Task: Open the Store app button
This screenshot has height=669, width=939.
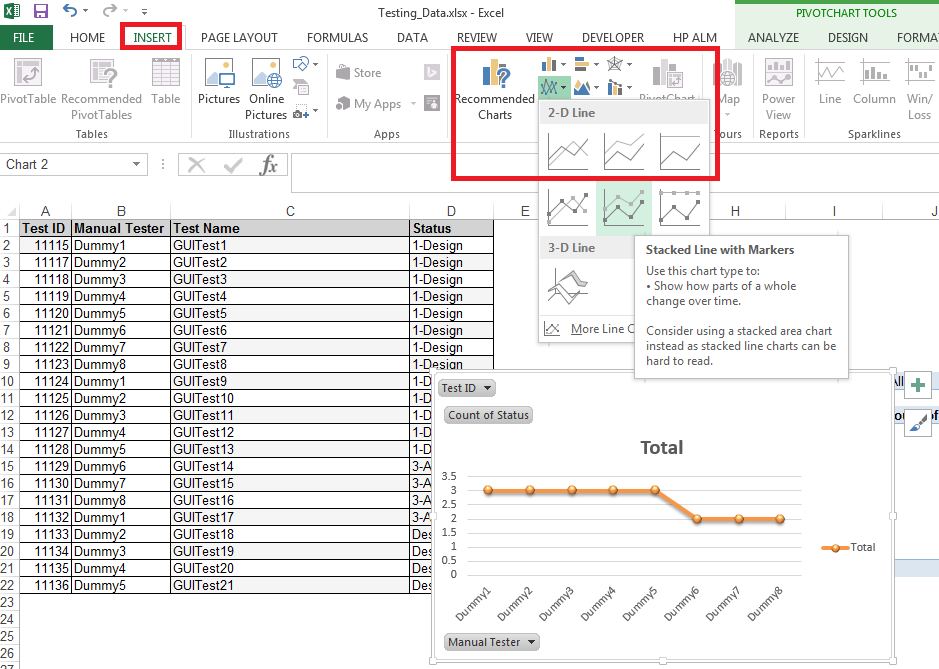Action: coord(359,72)
